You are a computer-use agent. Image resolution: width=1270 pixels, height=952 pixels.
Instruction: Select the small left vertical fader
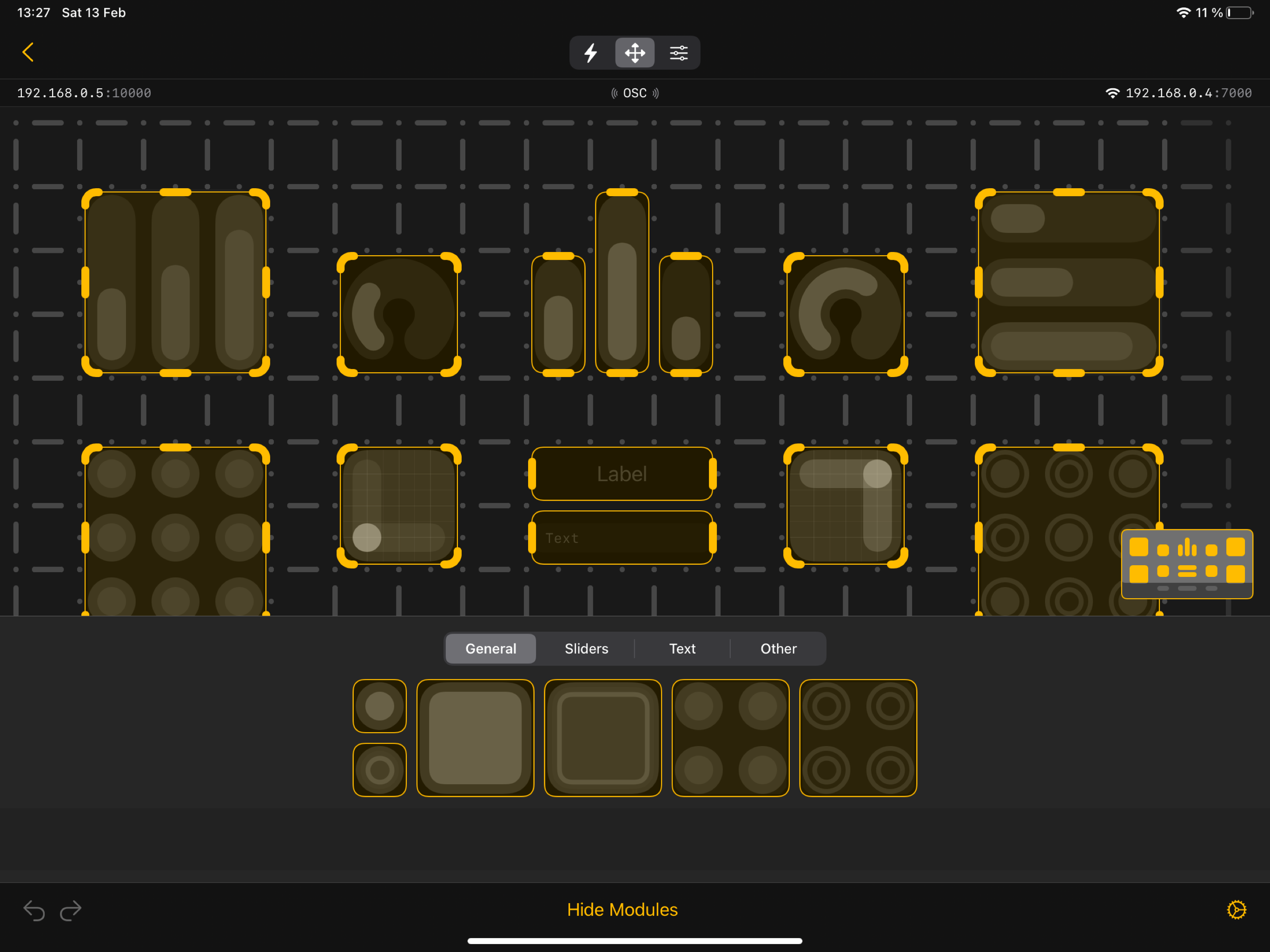[x=558, y=314]
